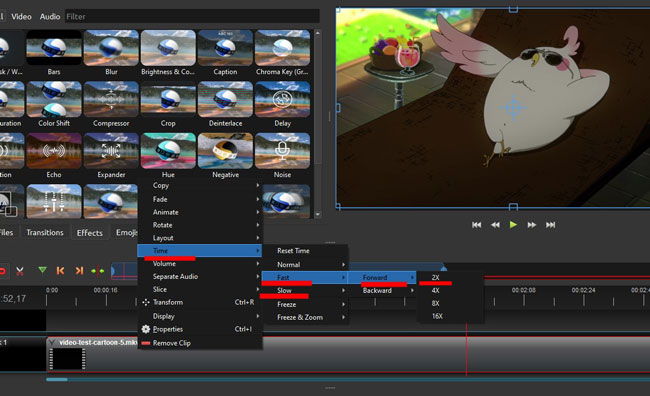Switch to the Effects tab
Viewport: 650px width, 396px height.
coord(90,233)
